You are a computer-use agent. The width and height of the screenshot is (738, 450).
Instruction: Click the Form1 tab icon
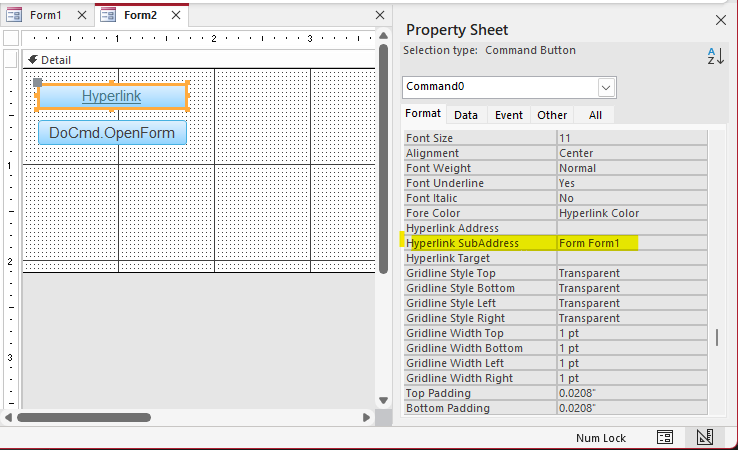(14, 15)
